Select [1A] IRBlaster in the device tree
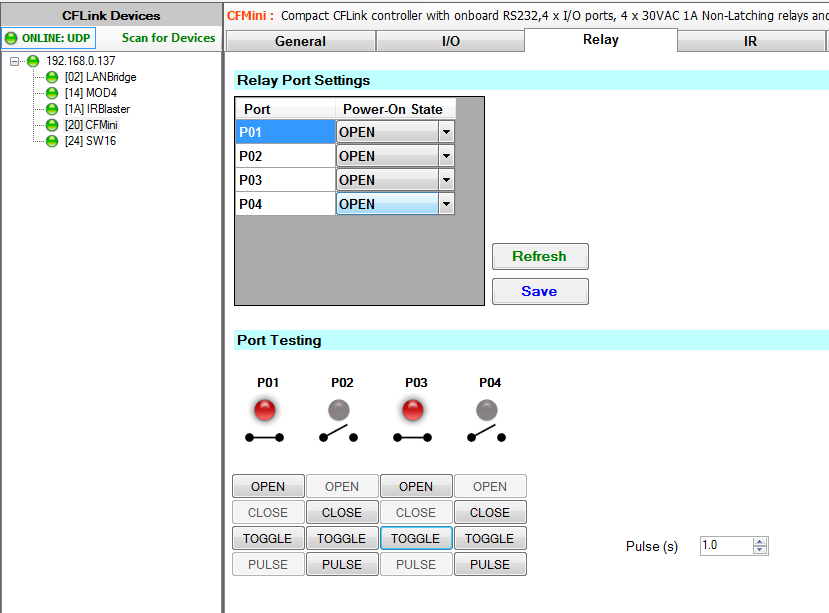Screen dimensions: 829x613 (x=97, y=109)
